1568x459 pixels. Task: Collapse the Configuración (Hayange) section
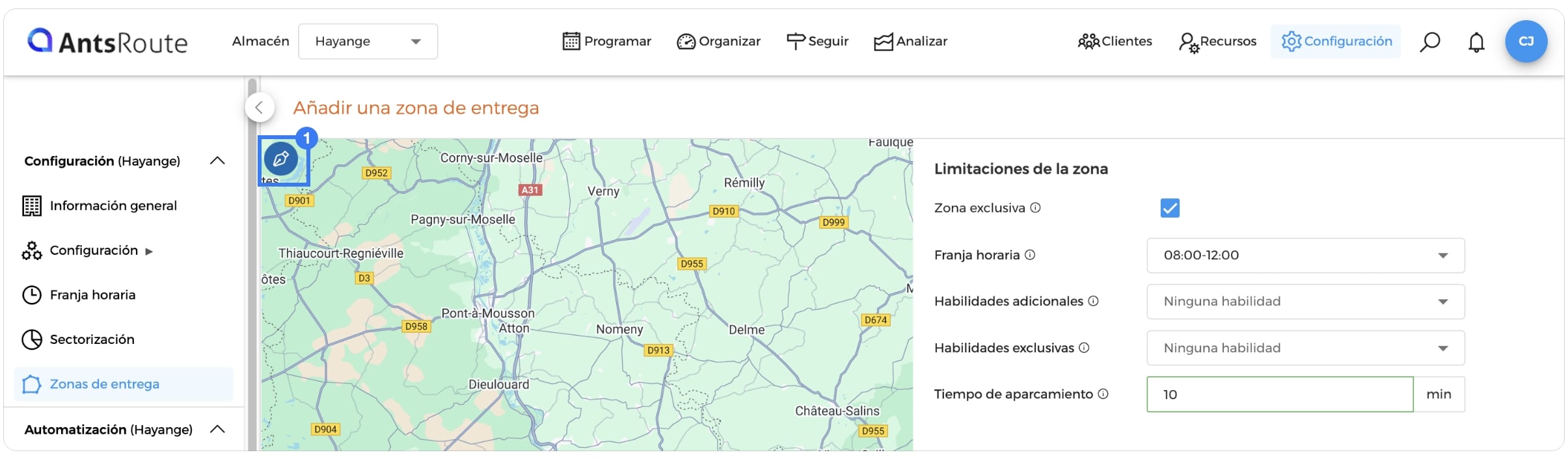point(217,161)
